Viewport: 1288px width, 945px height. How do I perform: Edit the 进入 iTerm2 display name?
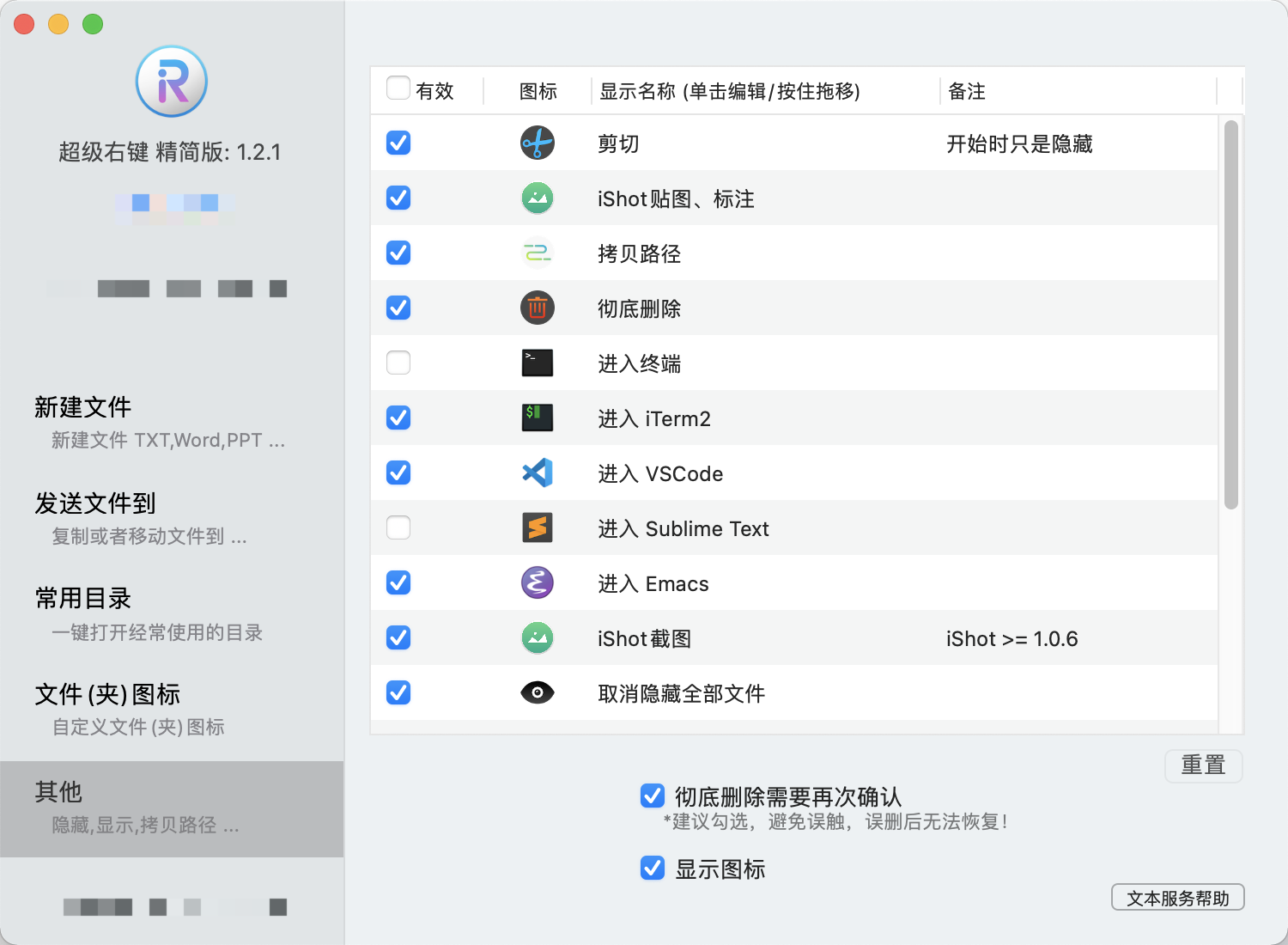[x=654, y=418]
